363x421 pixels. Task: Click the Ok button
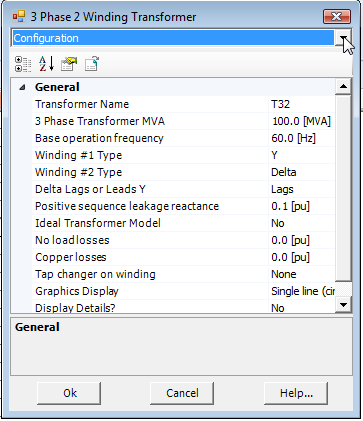point(69,393)
